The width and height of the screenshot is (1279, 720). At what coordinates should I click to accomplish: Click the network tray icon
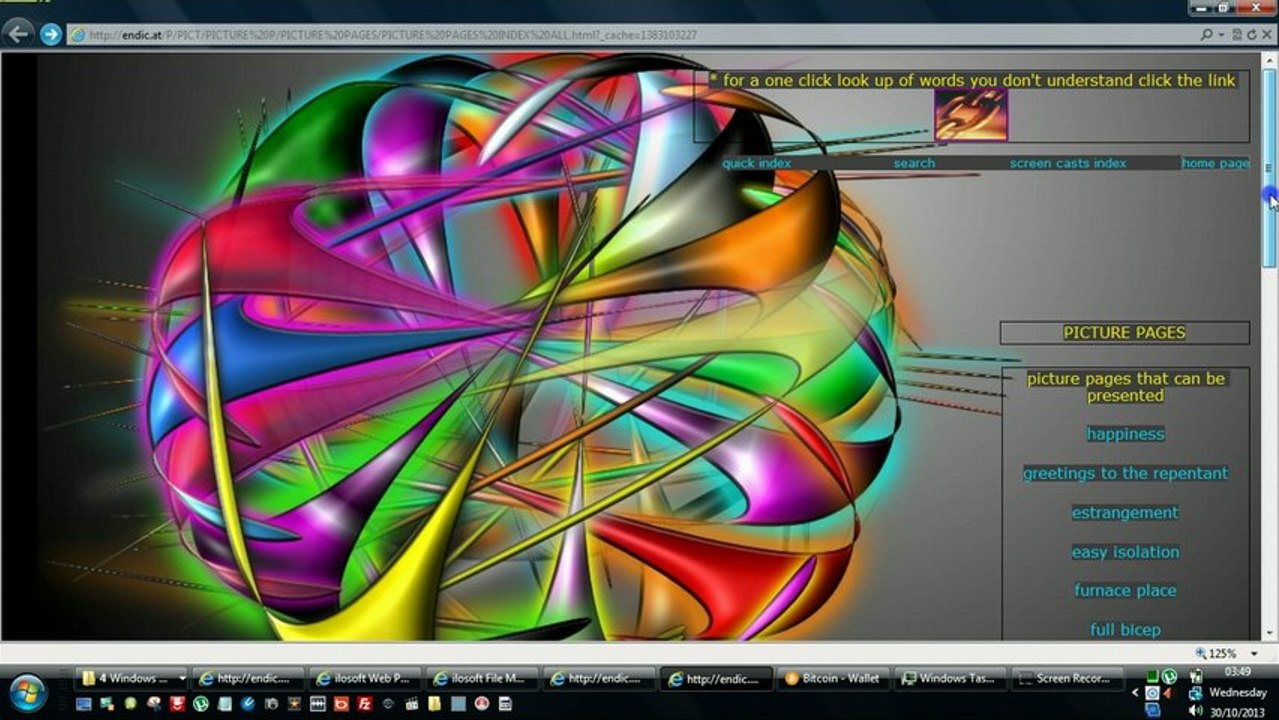(1196, 693)
